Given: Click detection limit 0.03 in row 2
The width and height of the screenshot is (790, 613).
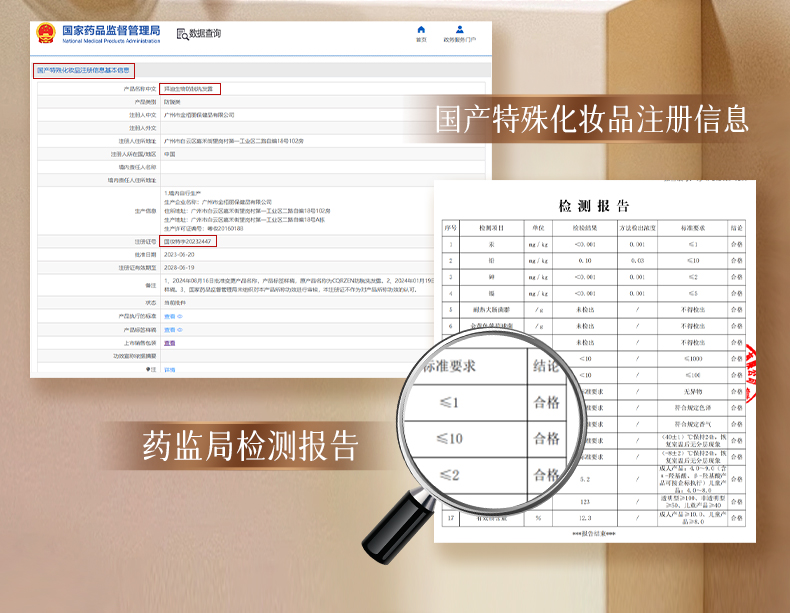Looking at the screenshot, I should pyautogui.click(x=637, y=261).
